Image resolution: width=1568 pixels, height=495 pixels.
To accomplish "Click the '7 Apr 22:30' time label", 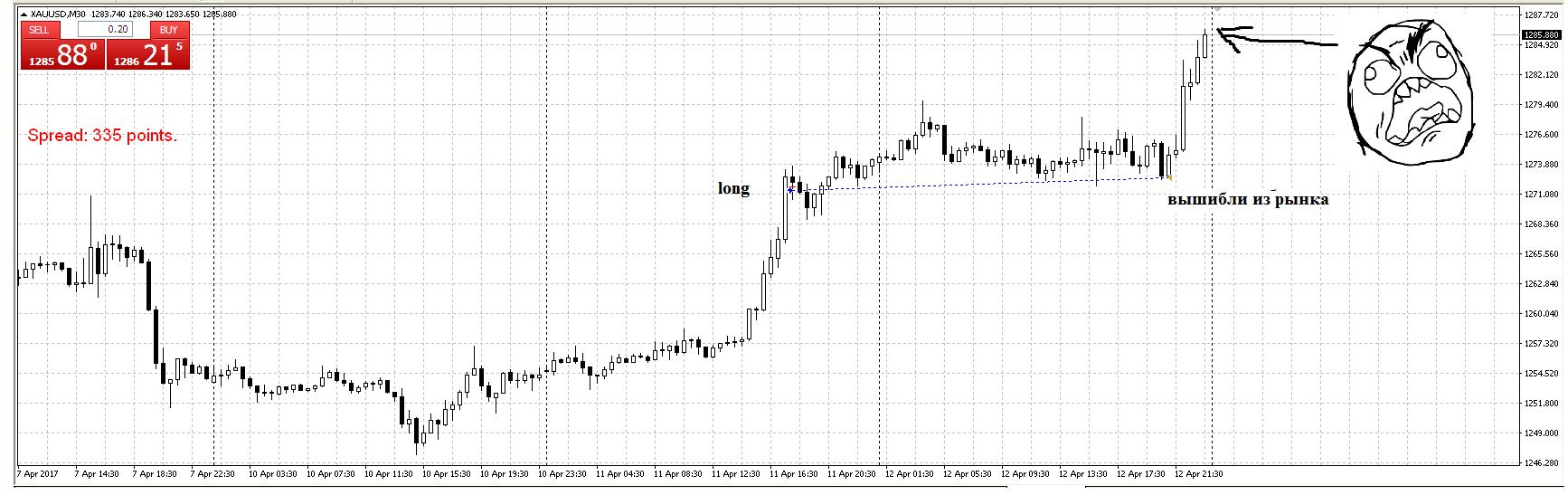I will pos(213,474).
